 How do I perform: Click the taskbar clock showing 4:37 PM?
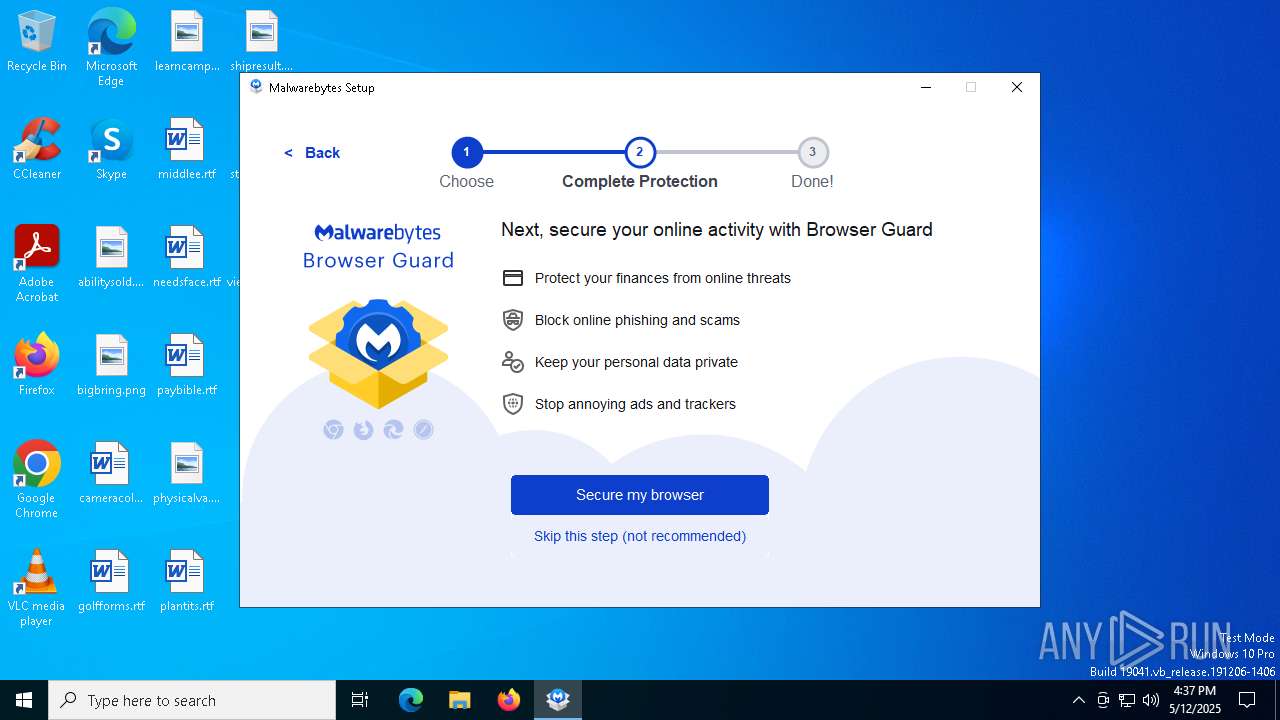[x=1195, y=700]
